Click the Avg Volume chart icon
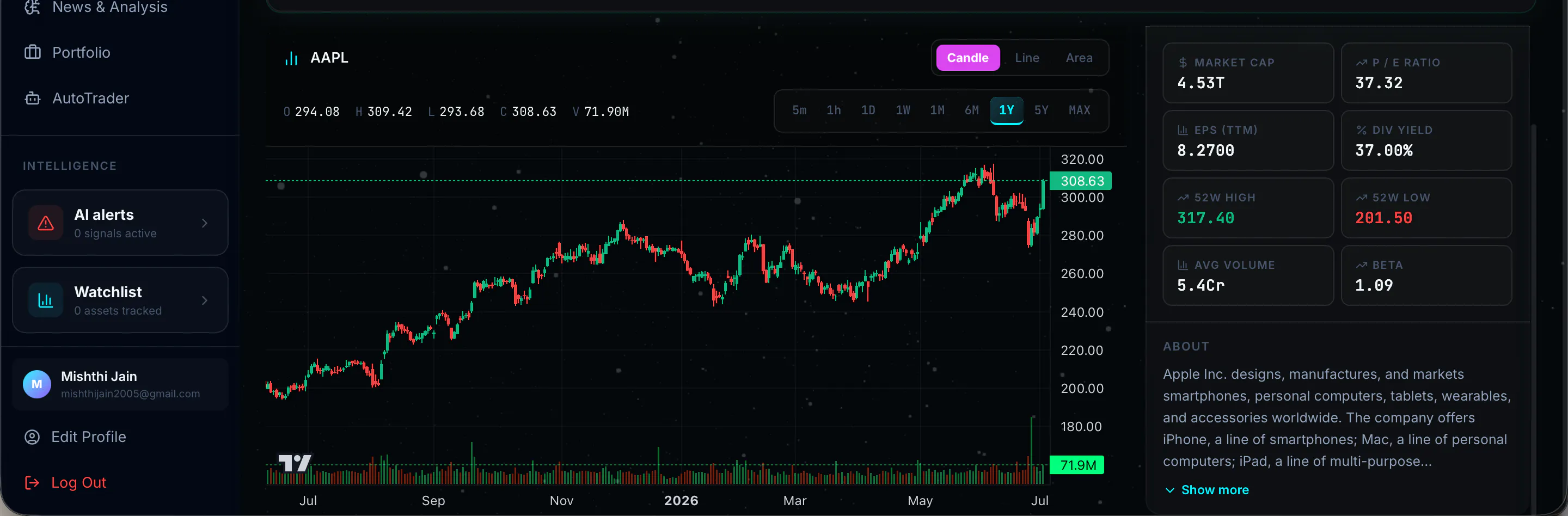Screen dimensions: 1568x516 coord(1183,265)
